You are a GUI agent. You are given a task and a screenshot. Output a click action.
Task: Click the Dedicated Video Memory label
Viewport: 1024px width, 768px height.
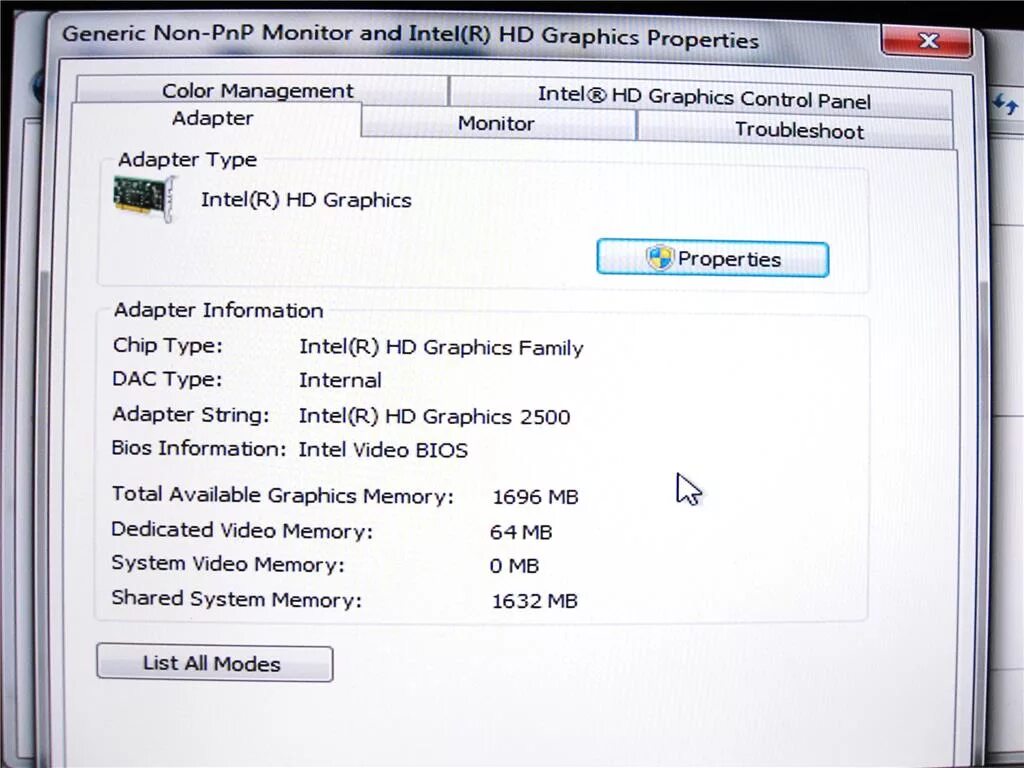pos(242,530)
